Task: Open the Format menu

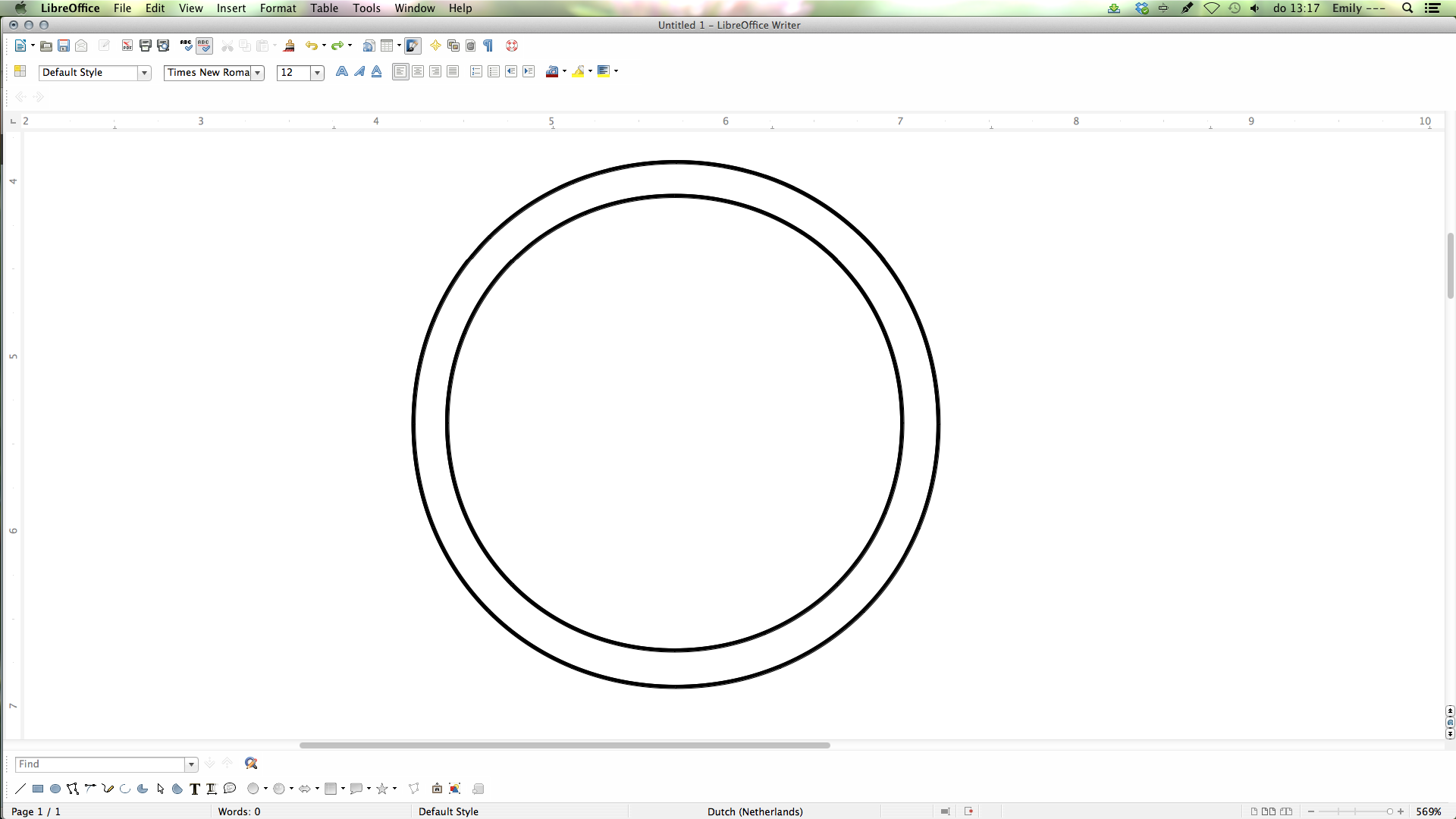Action: [278, 8]
